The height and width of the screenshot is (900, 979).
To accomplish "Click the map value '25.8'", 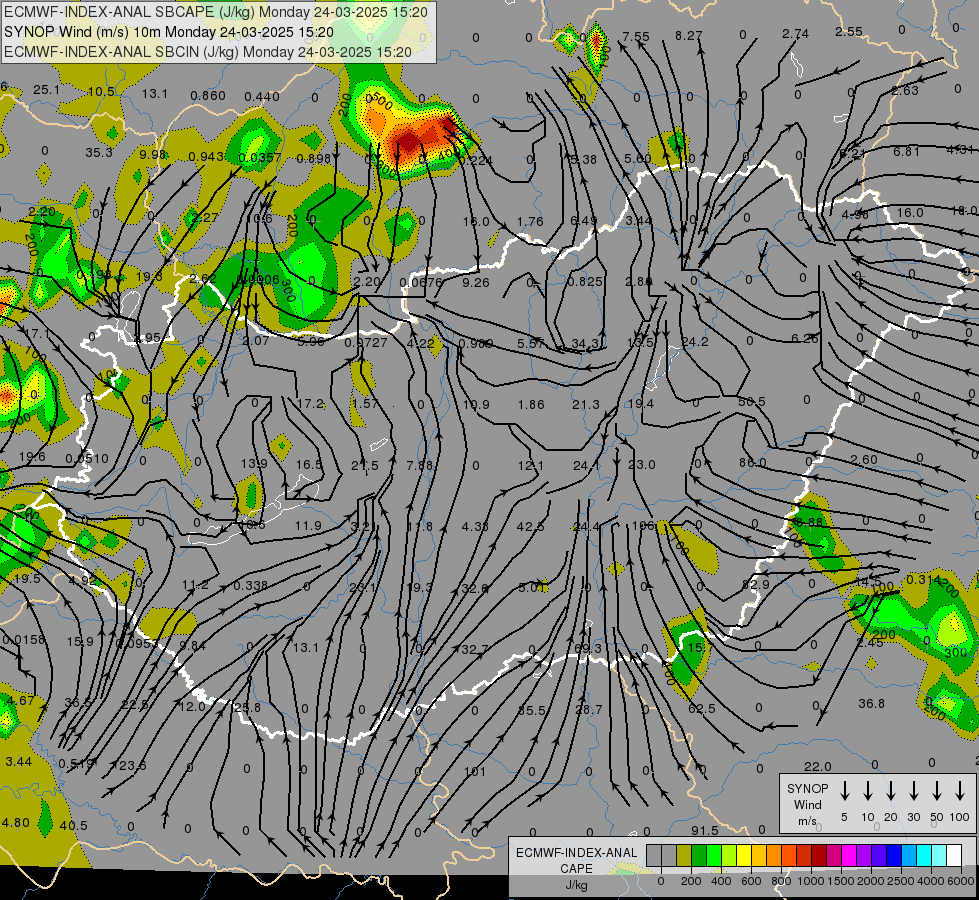I will point(248,708).
